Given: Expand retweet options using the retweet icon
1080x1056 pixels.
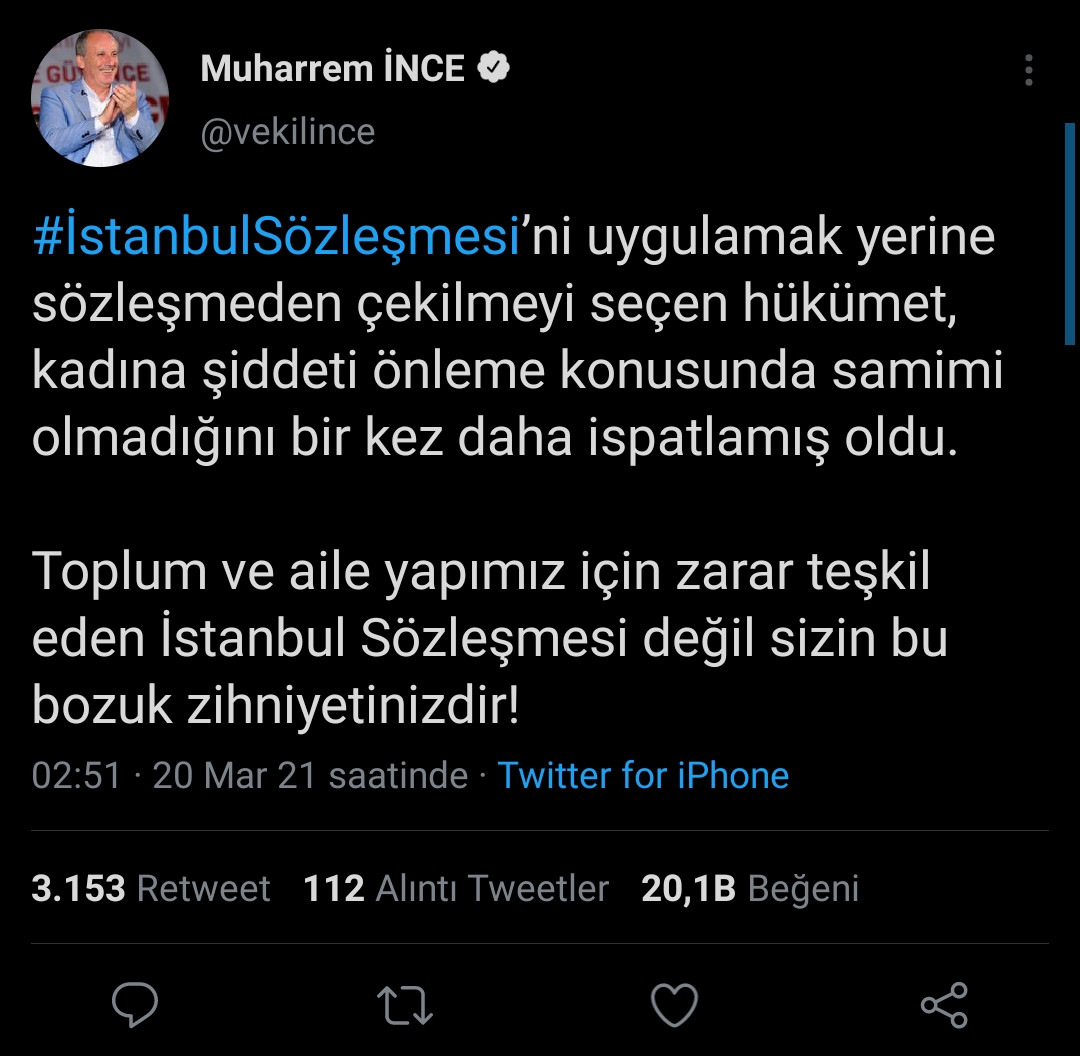Looking at the screenshot, I should pyautogui.click(x=406, y=1004).
